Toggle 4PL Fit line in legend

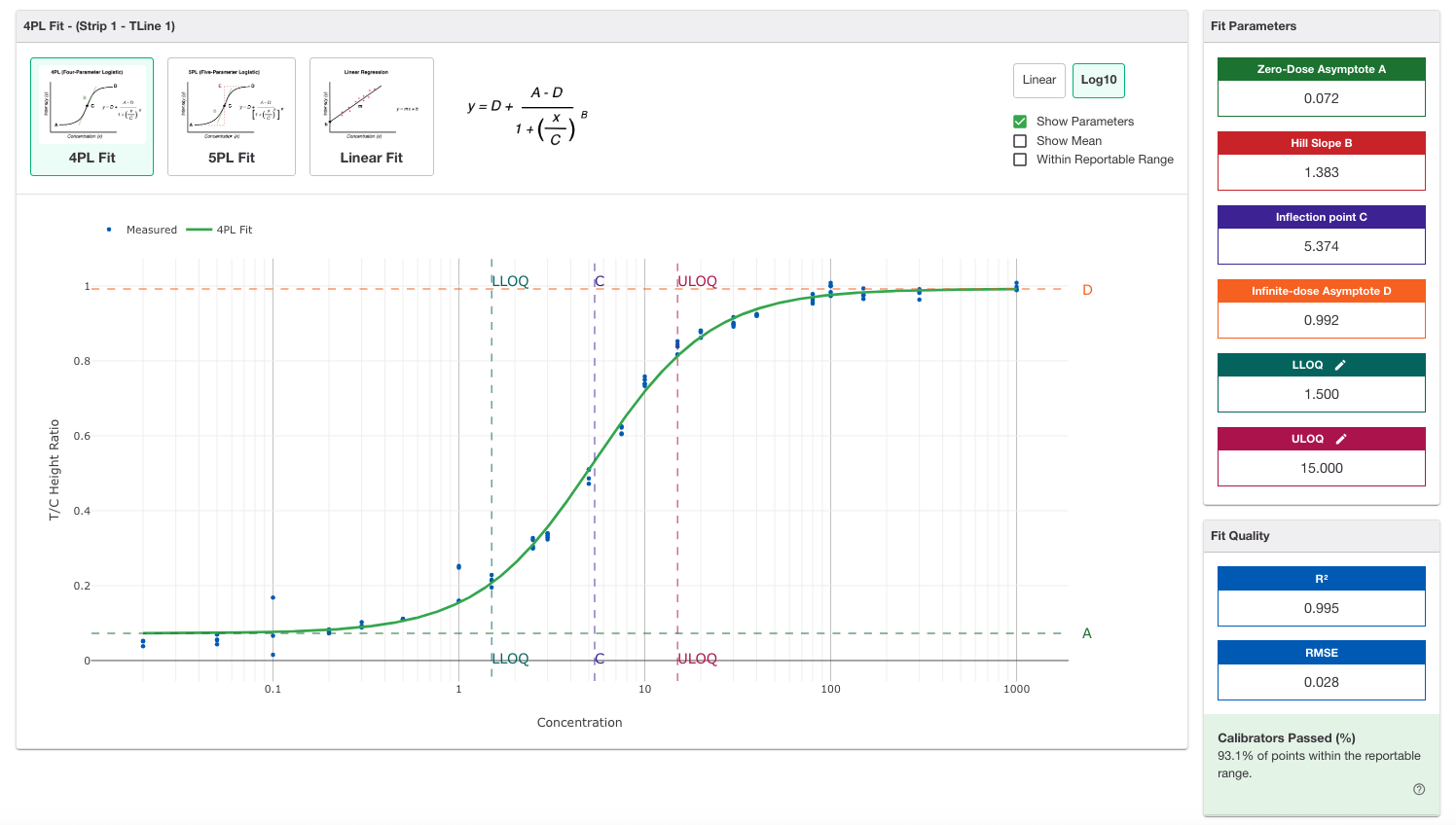[219, 230]
